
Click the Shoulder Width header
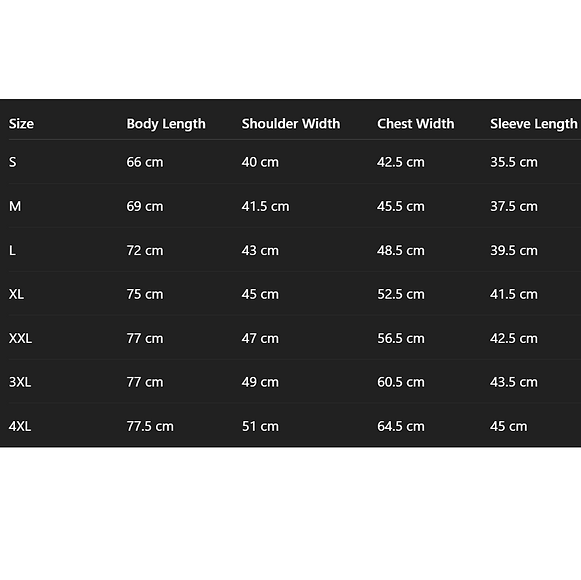(x=291, y=124)
